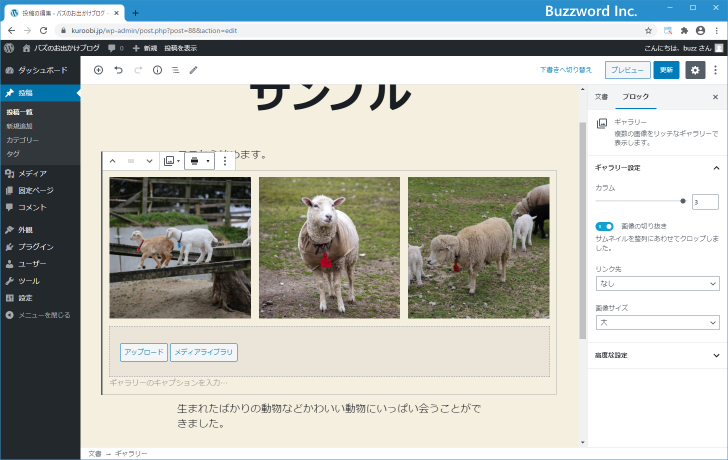This screenshot has width=728, height=460.
Task: Open the gallery block's three-dot options
Action: [x=224, y=161]
